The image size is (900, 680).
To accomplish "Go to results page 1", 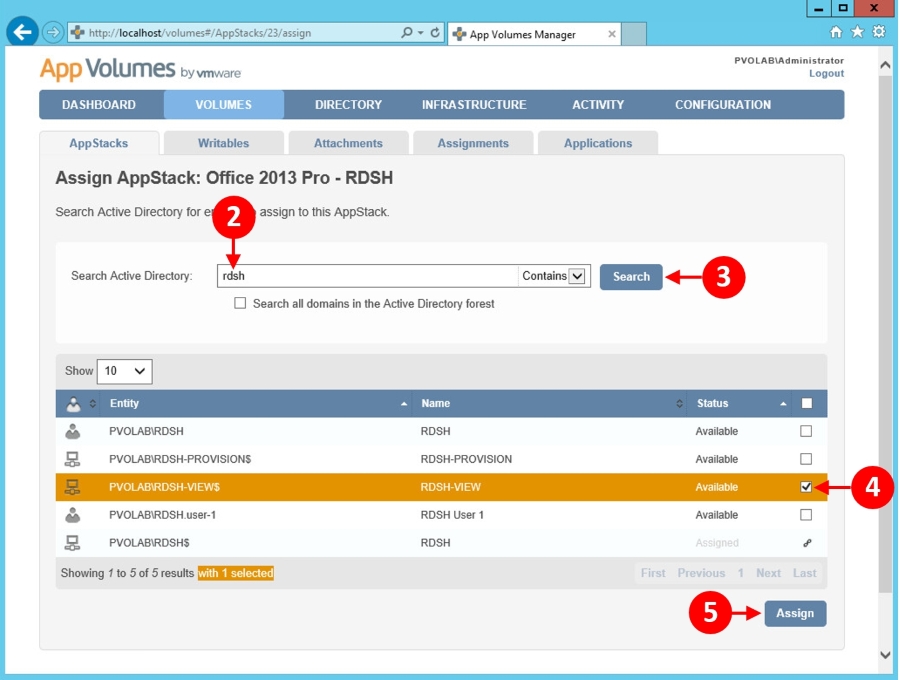I will pos(740,573).
